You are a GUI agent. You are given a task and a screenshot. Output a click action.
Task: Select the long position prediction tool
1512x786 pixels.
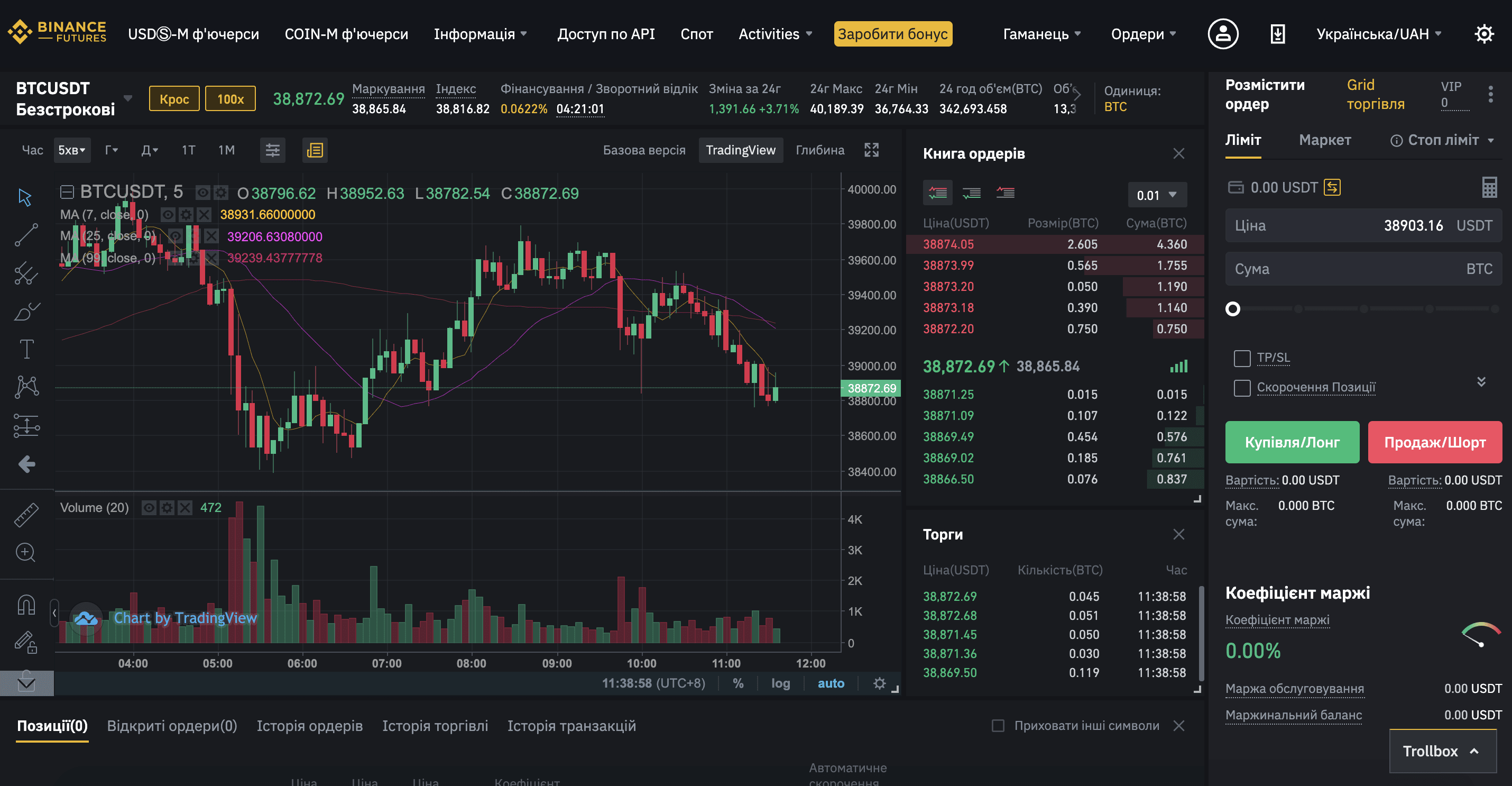(26, 425)
